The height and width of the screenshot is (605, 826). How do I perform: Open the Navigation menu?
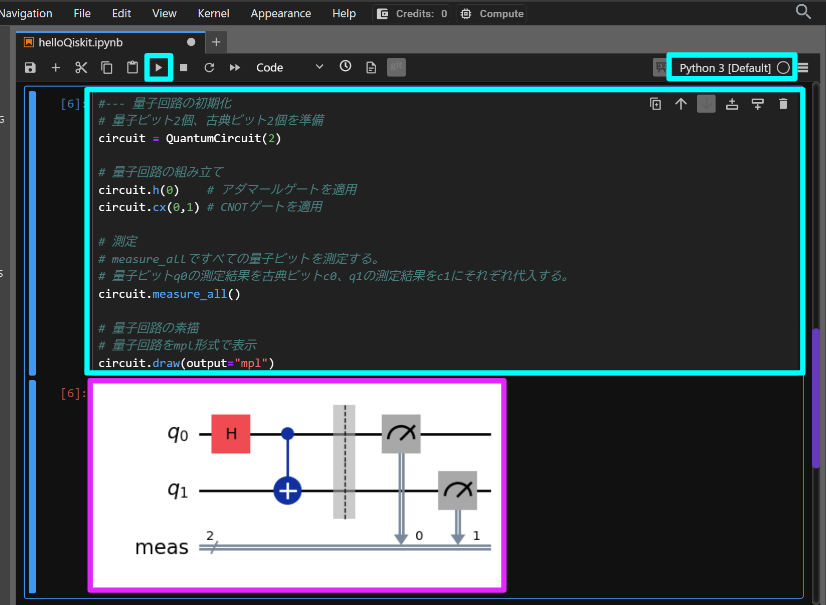pyautogui.click(x=25, y=13)
